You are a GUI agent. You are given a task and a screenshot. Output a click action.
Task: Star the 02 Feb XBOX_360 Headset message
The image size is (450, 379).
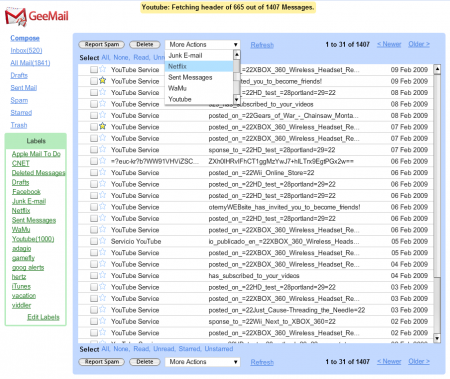tap(103, 332)
